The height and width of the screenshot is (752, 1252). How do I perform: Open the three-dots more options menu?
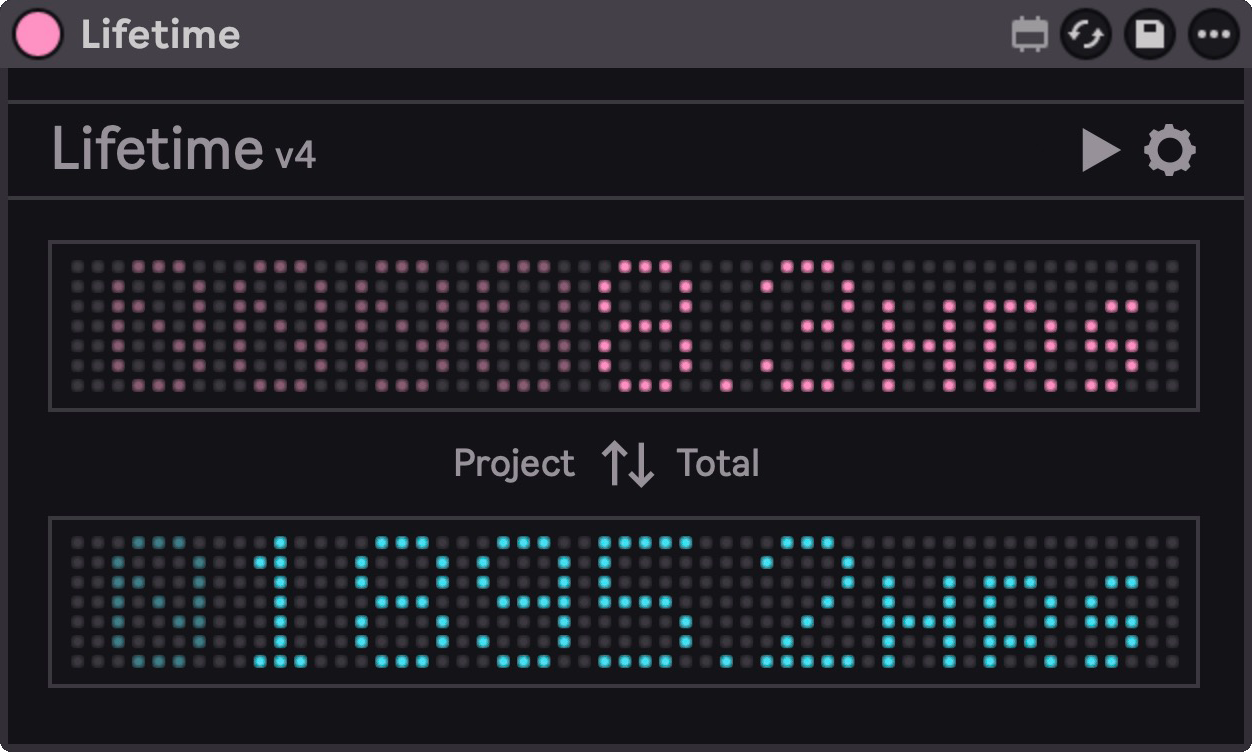point(1213,35)
